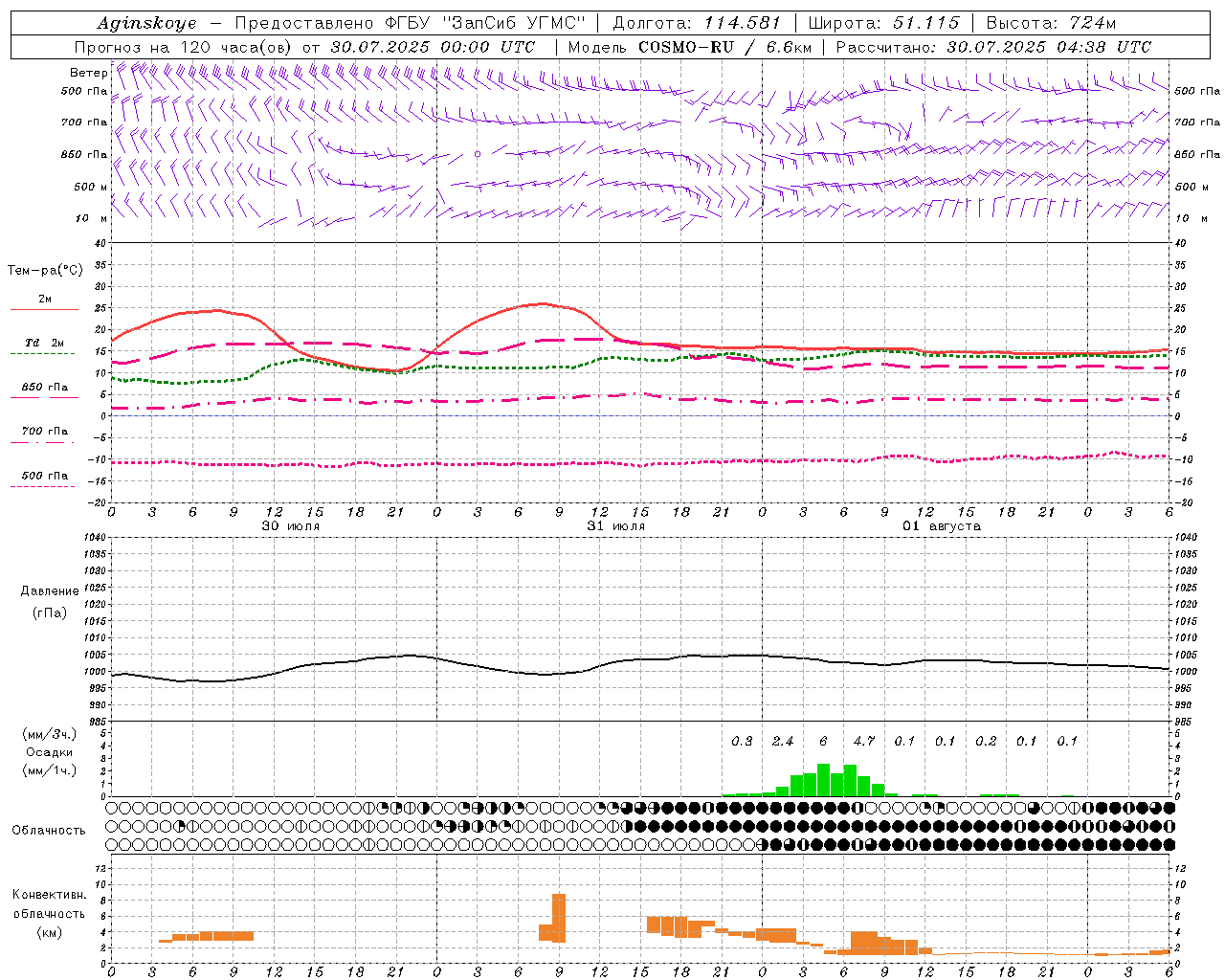The width and height of the screenshot is (1225, 980).
Task: Select the "Рассчитано: 30.07.2025 04:38 UTC" text
Action: click(x=993, y=47)
